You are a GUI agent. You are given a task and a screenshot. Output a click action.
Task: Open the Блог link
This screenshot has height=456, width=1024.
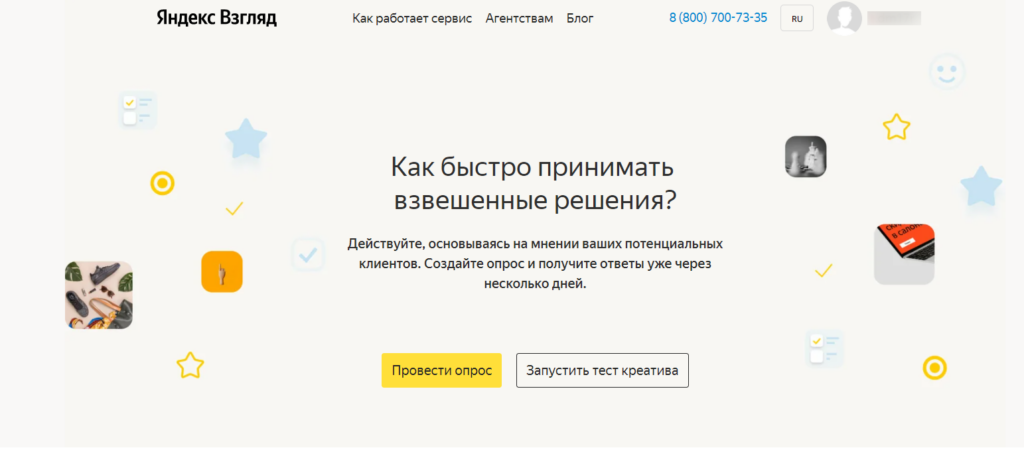click(x=580, y=18)
